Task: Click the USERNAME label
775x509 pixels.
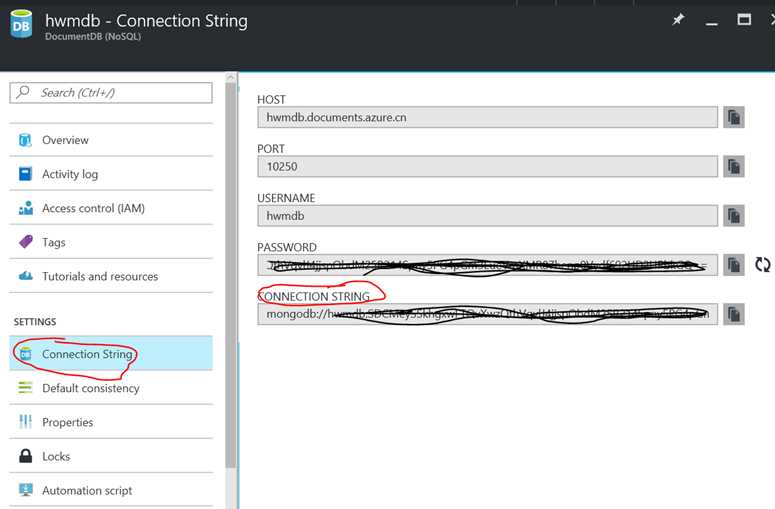Action: click(x=286, y=198)
